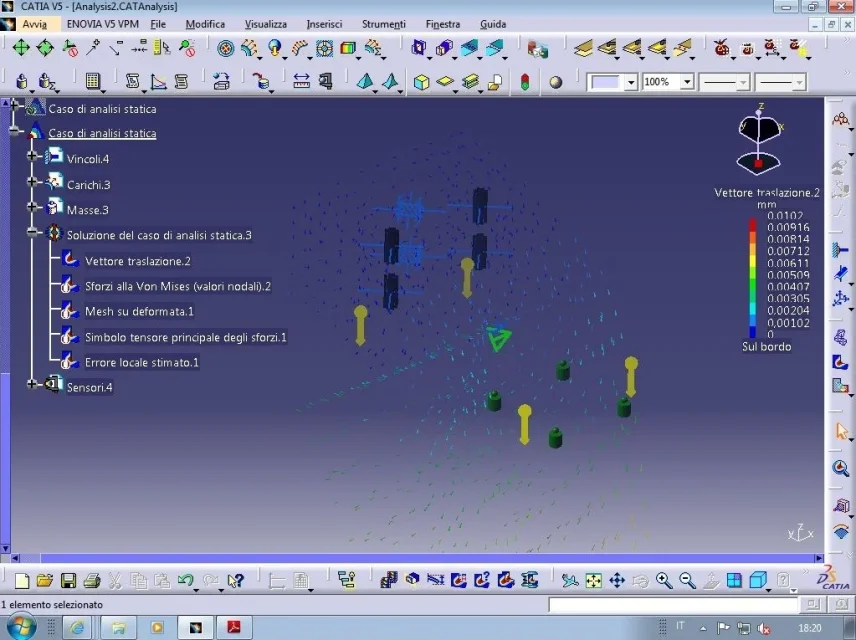The height and width of the screenshot is (640, 856).
Task: Expand the Vincoli.4 tree node
Action: 32,156
